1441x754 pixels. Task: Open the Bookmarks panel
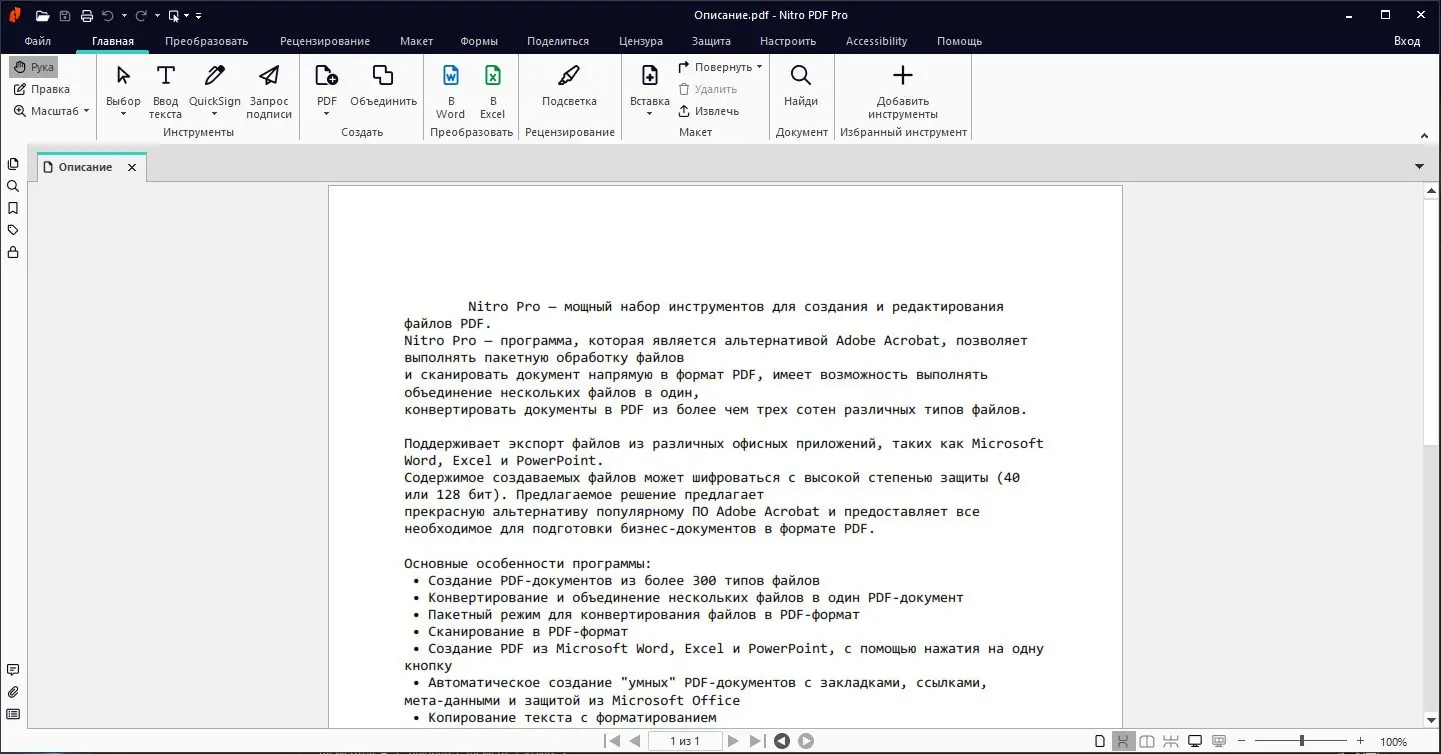coord(13,207)
